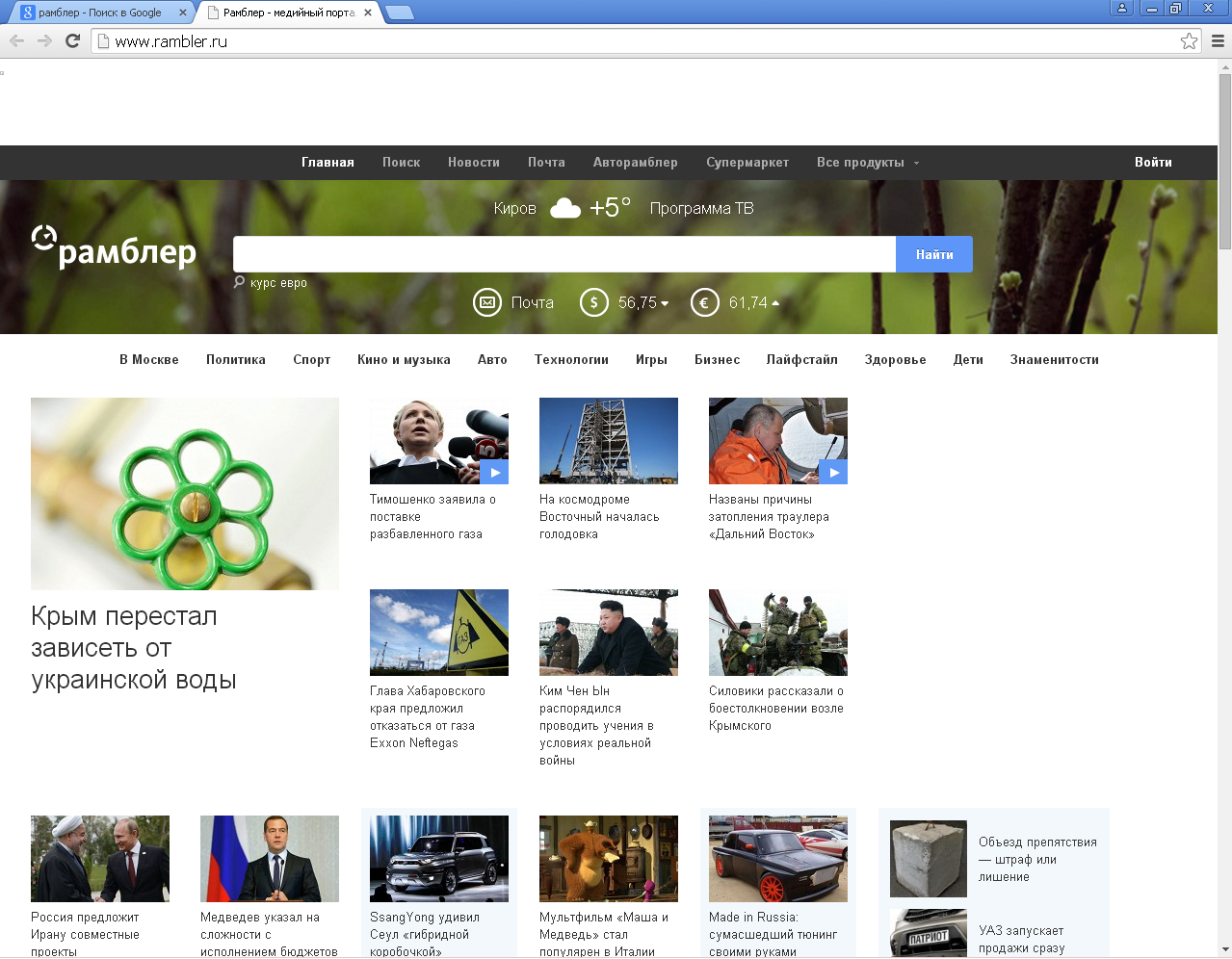The image size is (1232, 959).
Task: Open the Политика category
Action: coord(236,359)
